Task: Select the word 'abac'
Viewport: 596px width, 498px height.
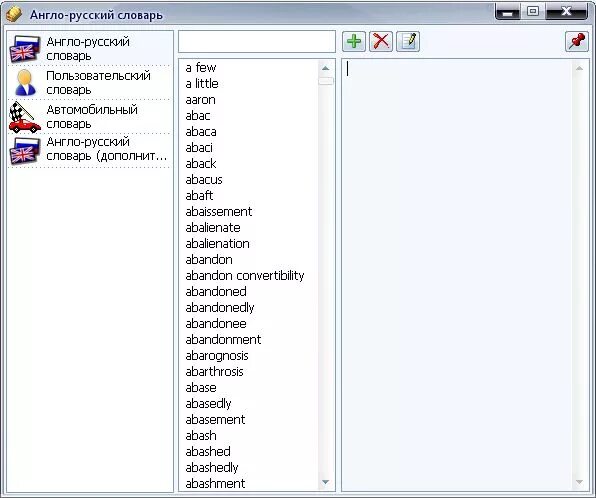Action: tap(198, 116)
